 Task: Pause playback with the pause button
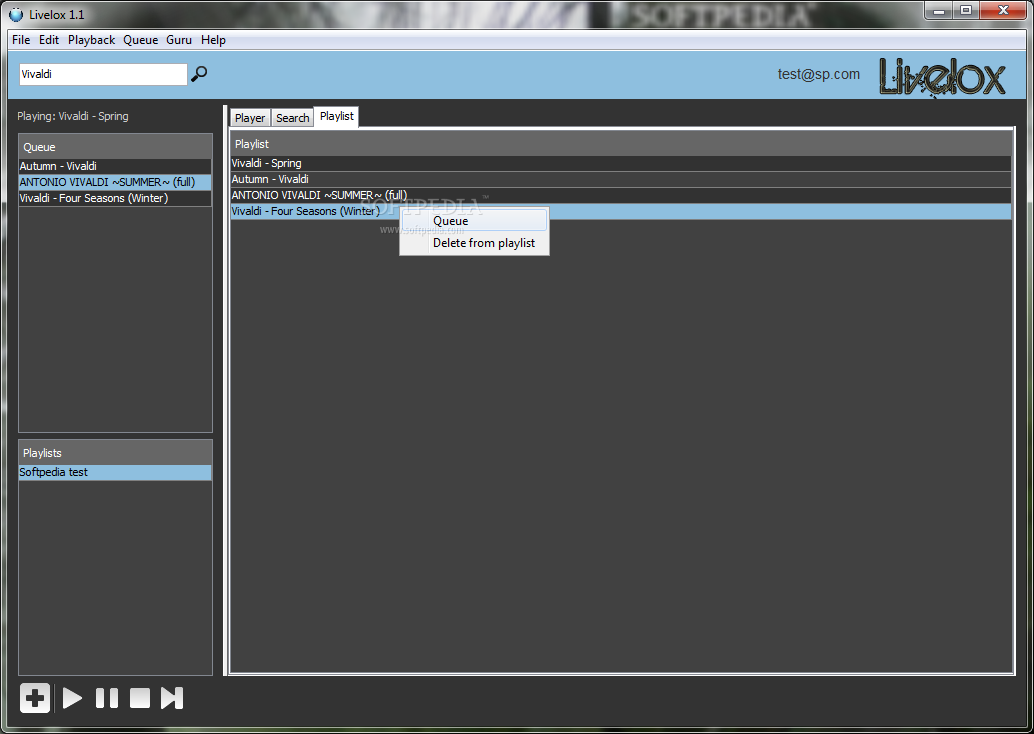(107, 698)
